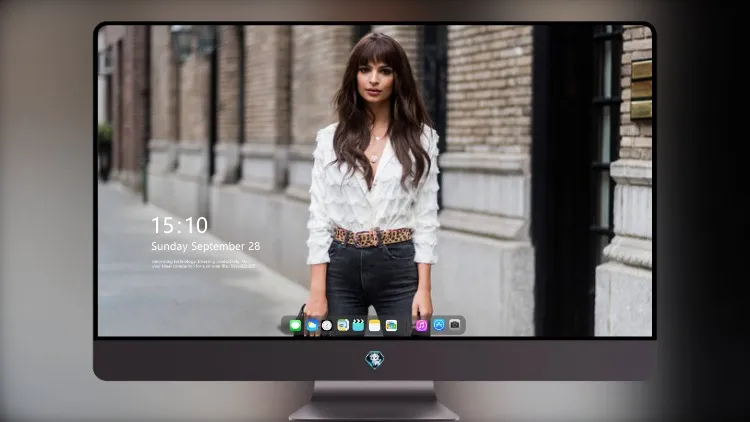This screenshot has width=750, height=422.
Task: Click the 15:10 clock widget
Action: [179, 225]
